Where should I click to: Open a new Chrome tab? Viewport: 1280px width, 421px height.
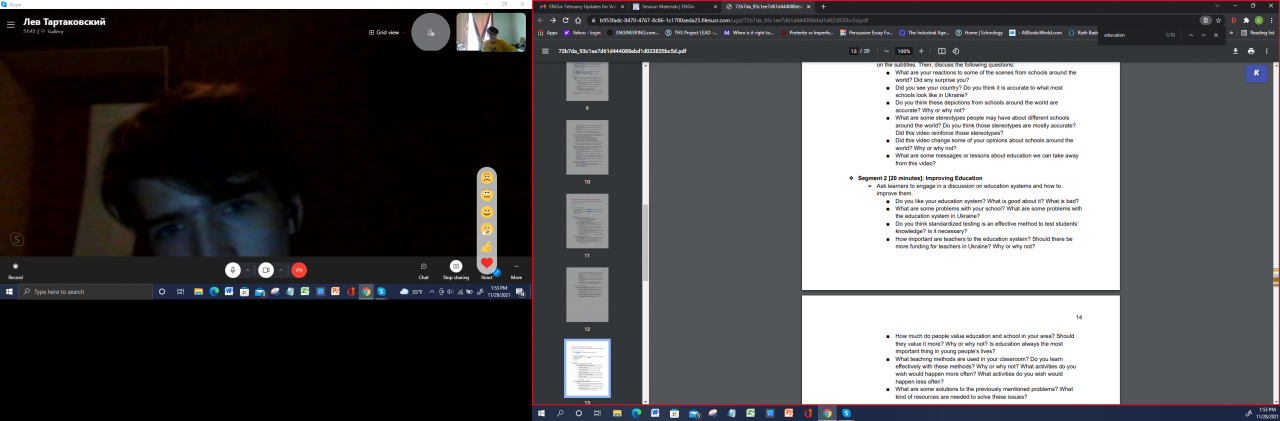[x=823, y=6]
